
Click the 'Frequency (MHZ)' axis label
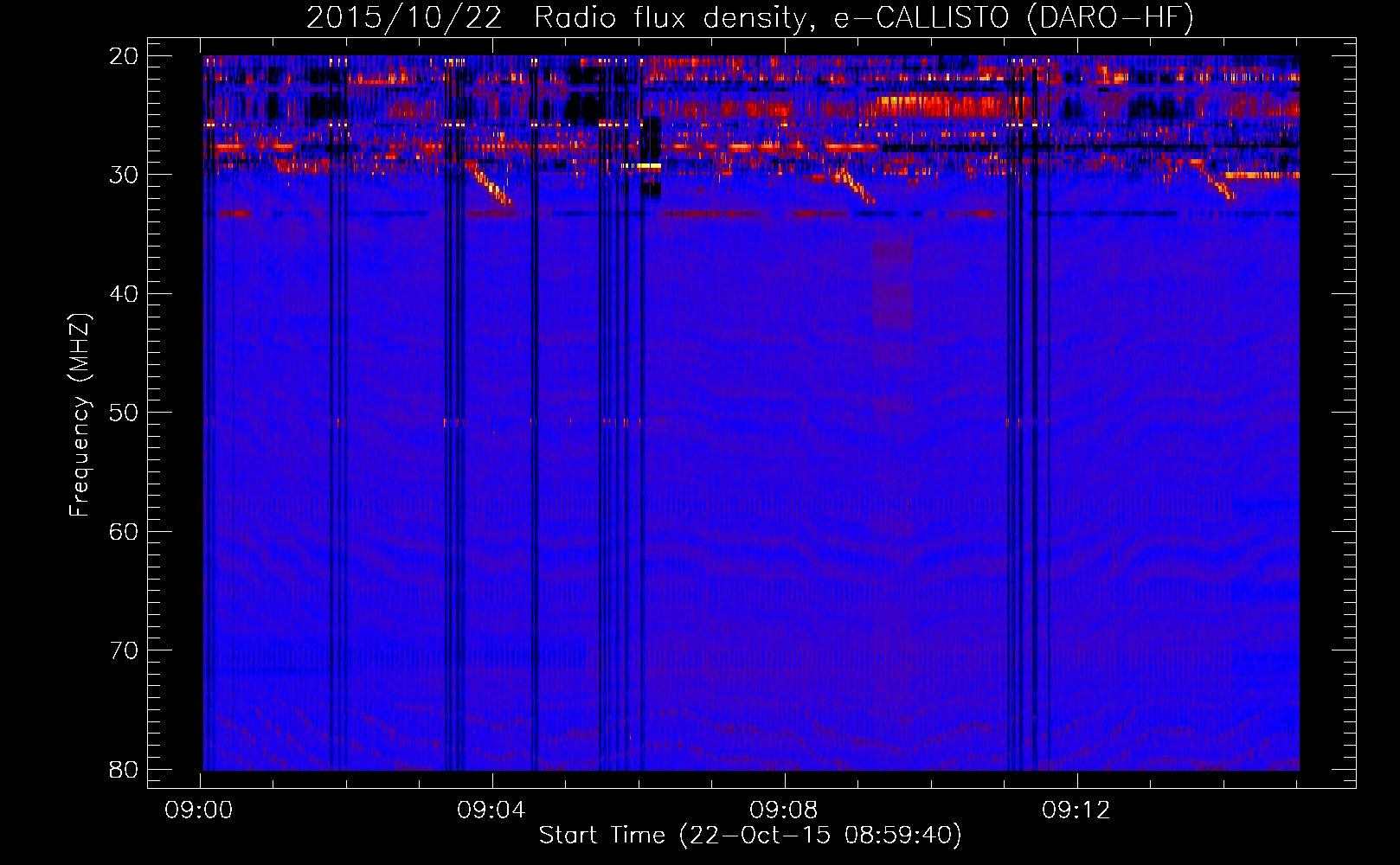pyautogui.click(x=80, y=415)
